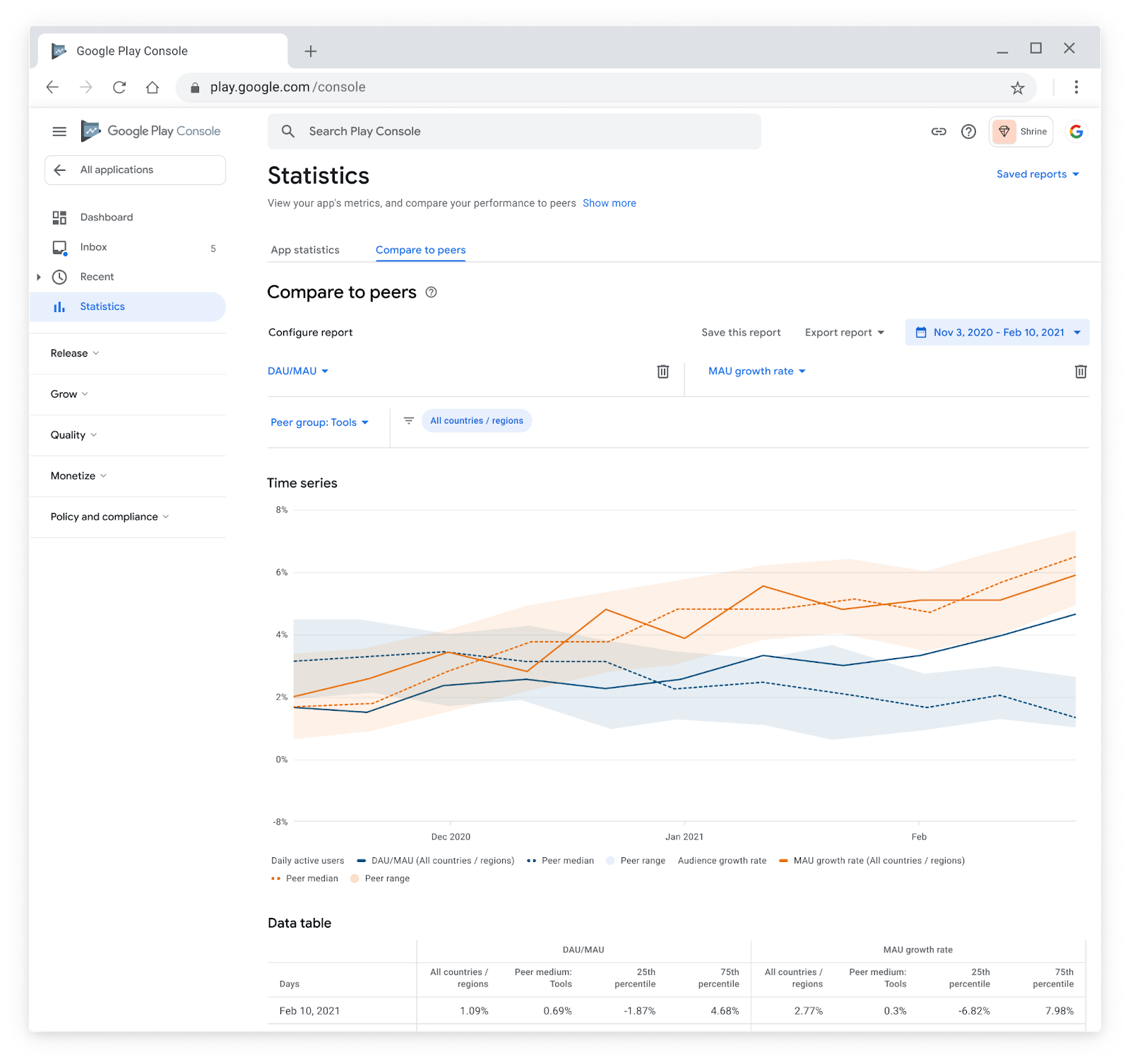Screen dimensions: 1130x1064
Task: Switch to App statistics tab
Action: [x=305, y=250]
